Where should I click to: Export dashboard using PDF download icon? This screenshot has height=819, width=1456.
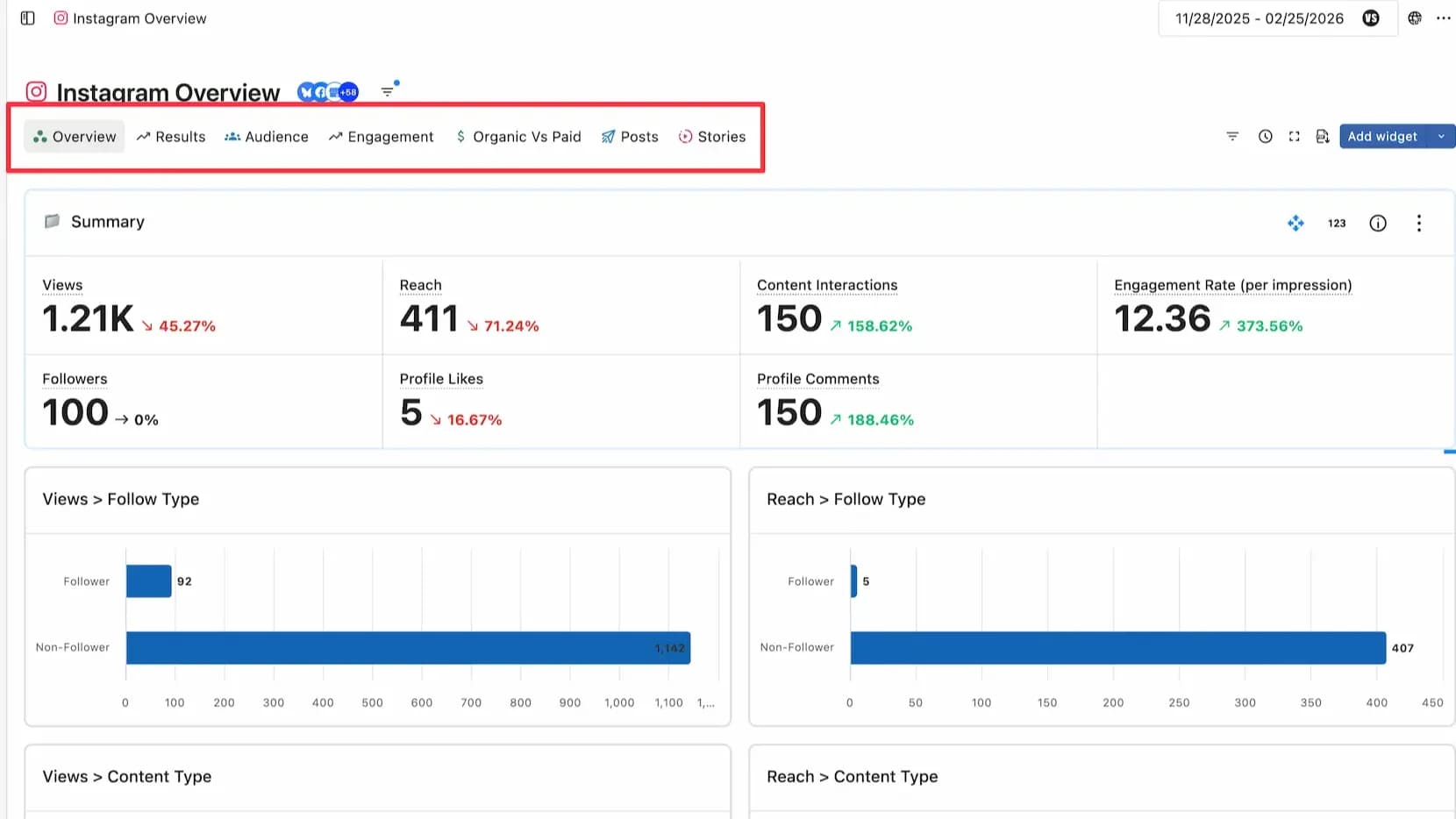[1323, 137]
